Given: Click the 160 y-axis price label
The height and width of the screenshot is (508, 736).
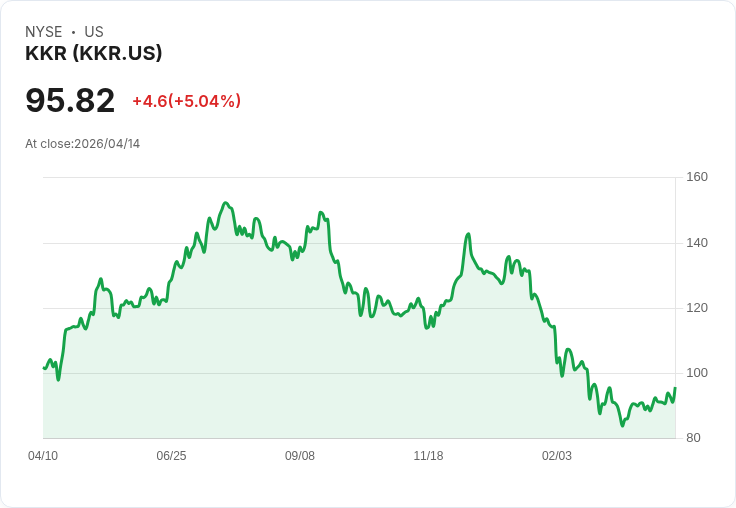Looking at the screenshot, I should [697, 177].
